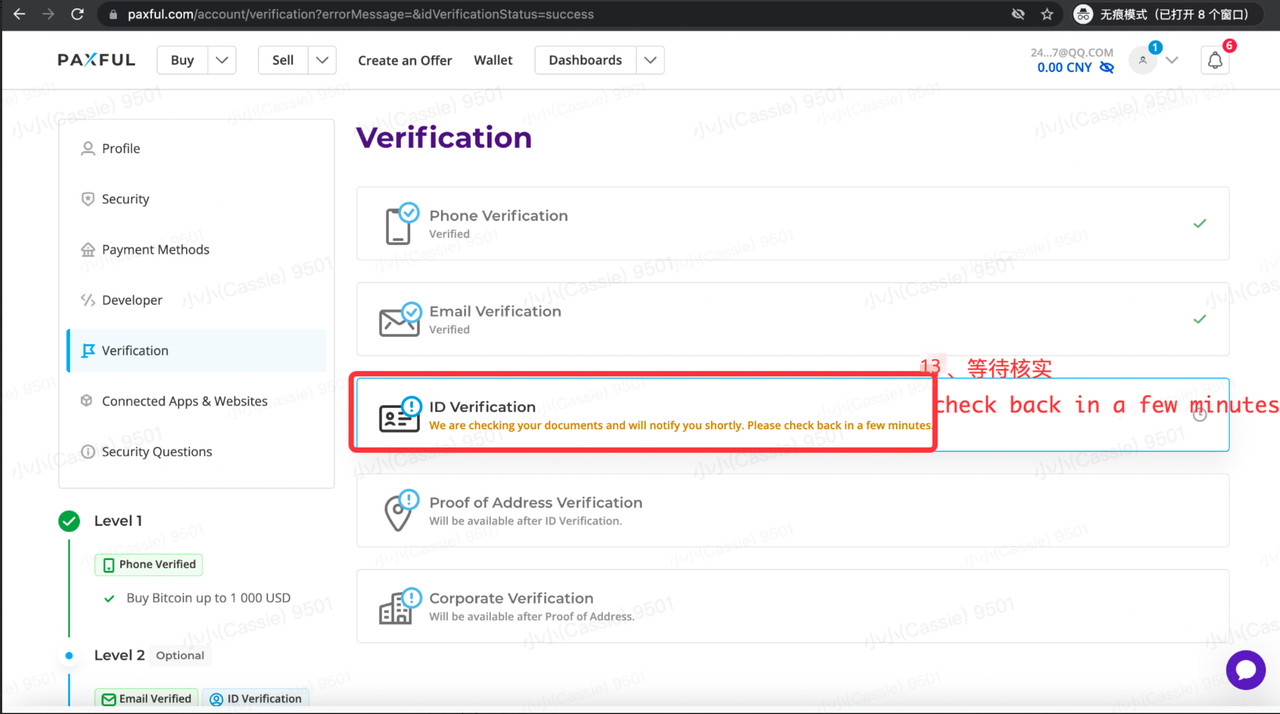Open the Dashboards dropdown arrow

[650, 60]
